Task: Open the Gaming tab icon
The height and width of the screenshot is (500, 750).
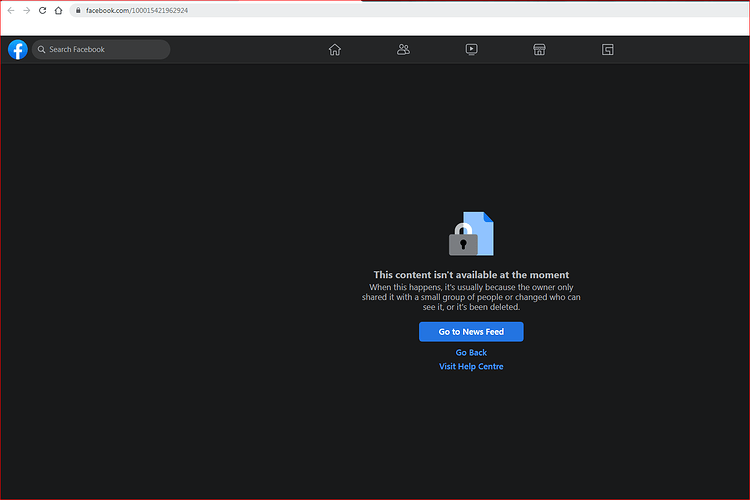Action: [607, 49]
